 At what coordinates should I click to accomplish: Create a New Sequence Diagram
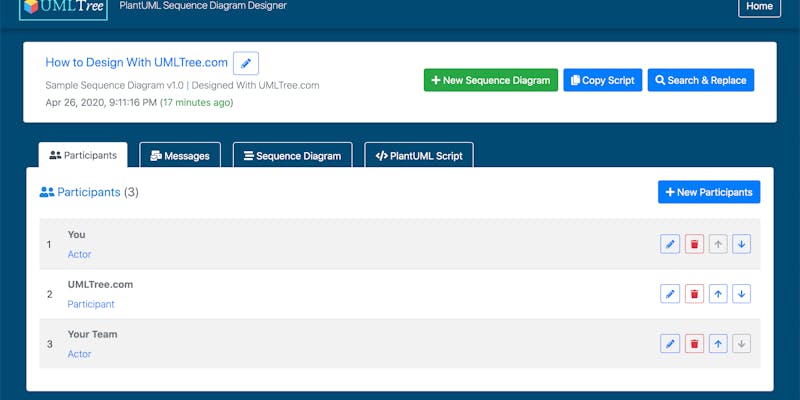(x=491, y=80)
